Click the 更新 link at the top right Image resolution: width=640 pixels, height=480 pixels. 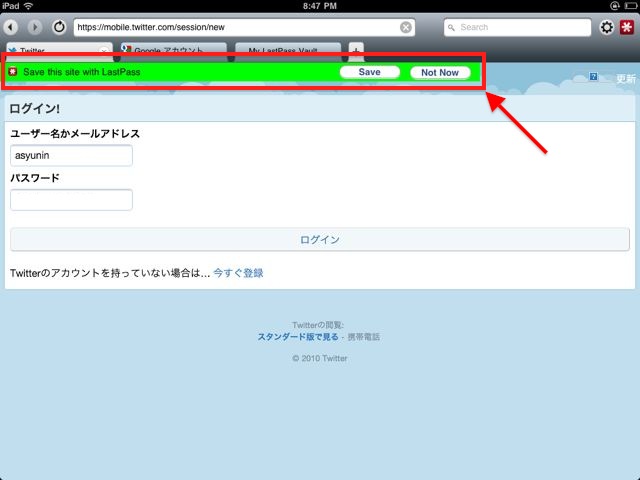tap(626, 78)
